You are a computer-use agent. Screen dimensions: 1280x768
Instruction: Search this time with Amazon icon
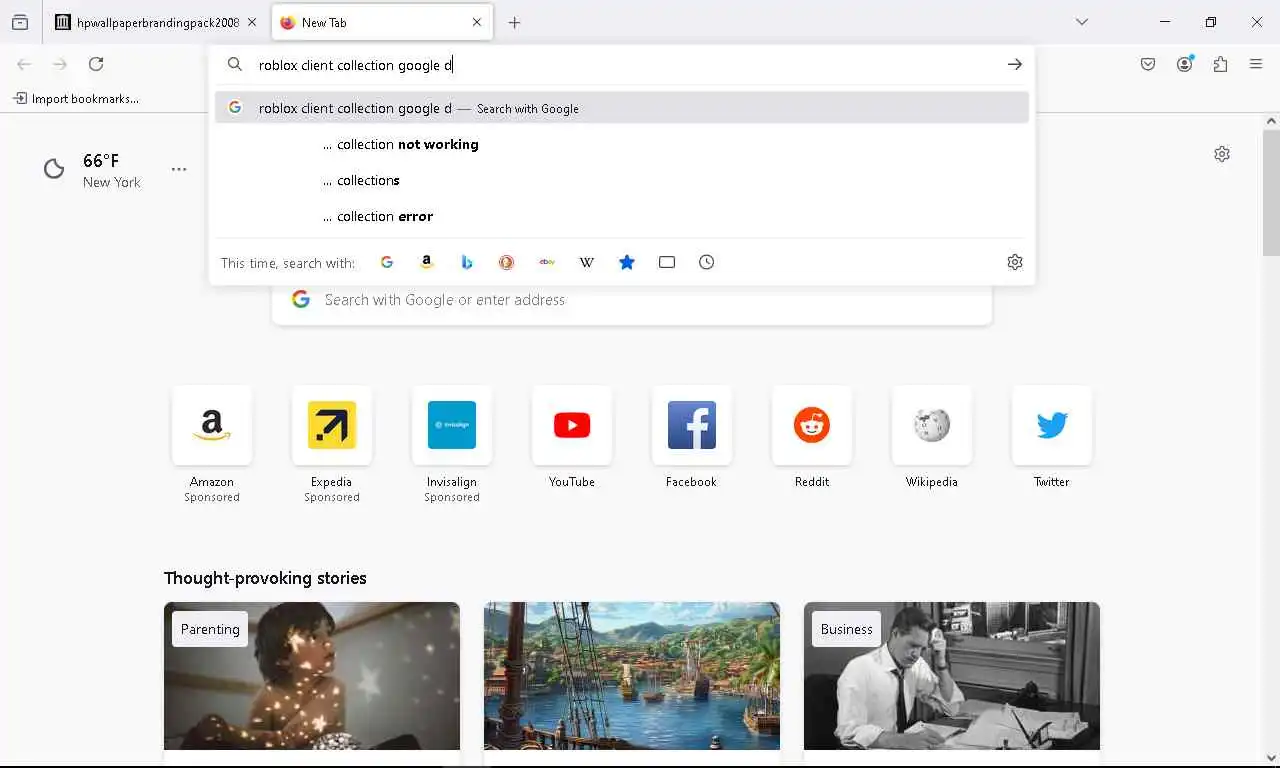coord(427,262)
